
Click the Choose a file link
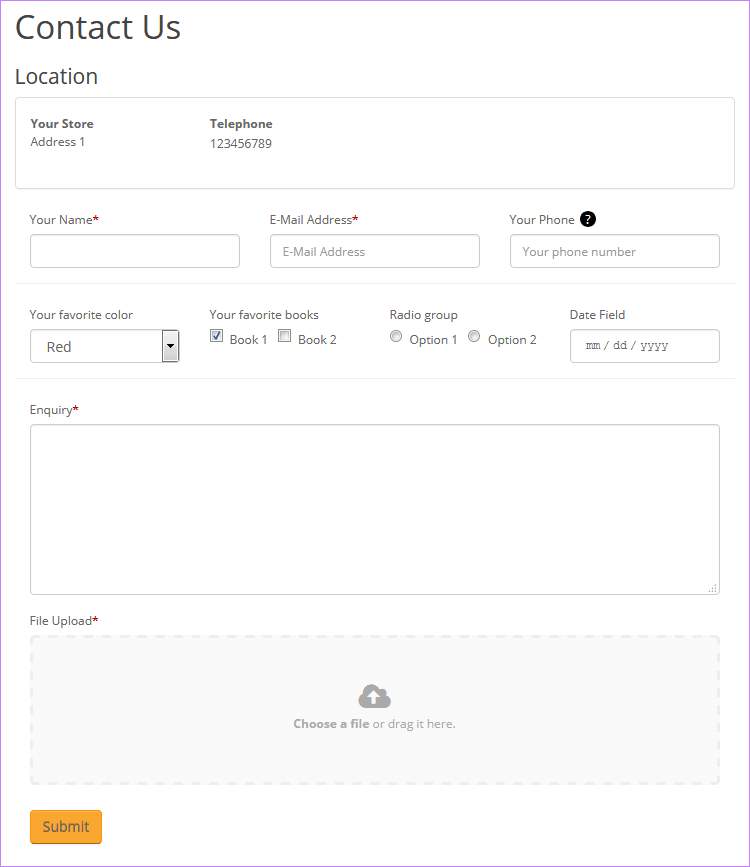[331, 724]
